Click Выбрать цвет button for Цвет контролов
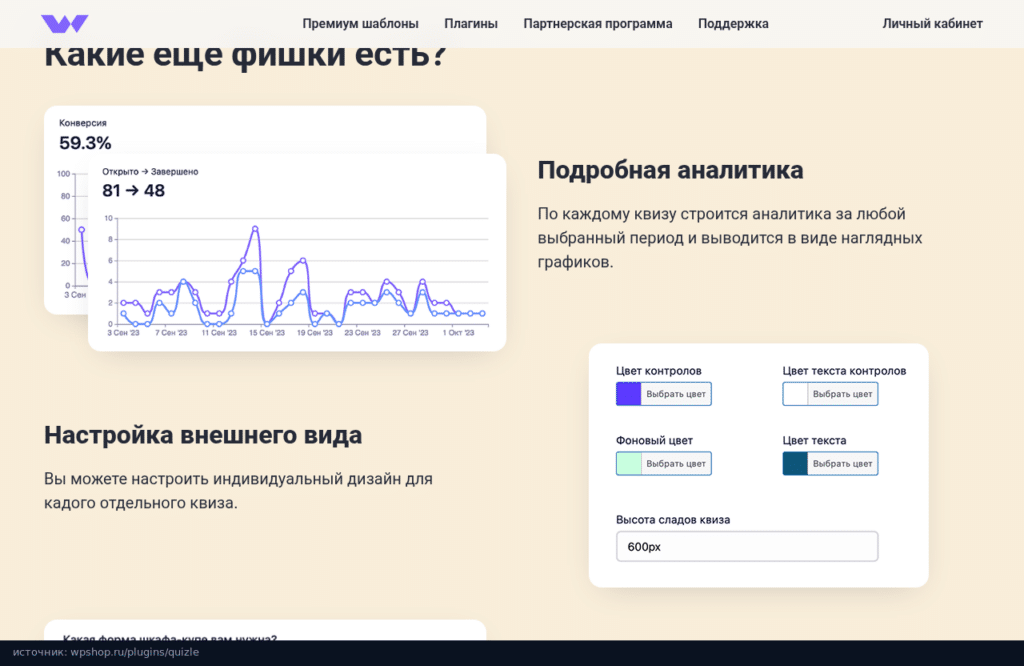This screenshot has width=1024, height=666. coord(676,394)
